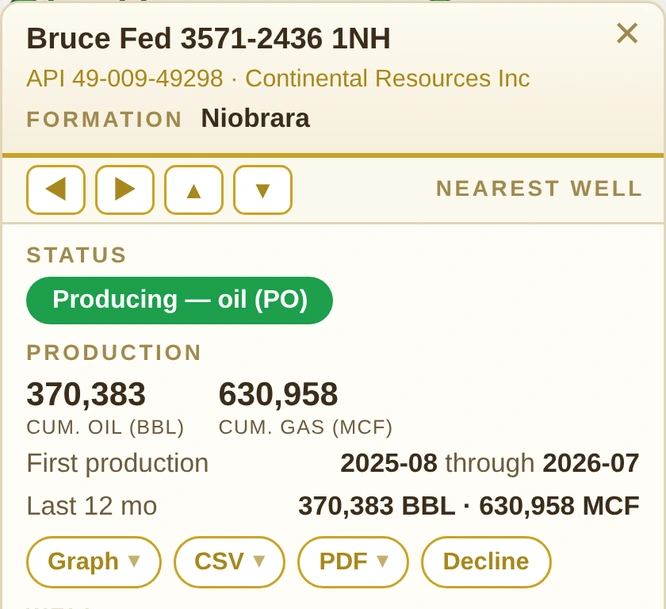The width and height of the screenshot is (666, 609).
Task: Click the through date 2026-07
Action: (x=591, y=463)
